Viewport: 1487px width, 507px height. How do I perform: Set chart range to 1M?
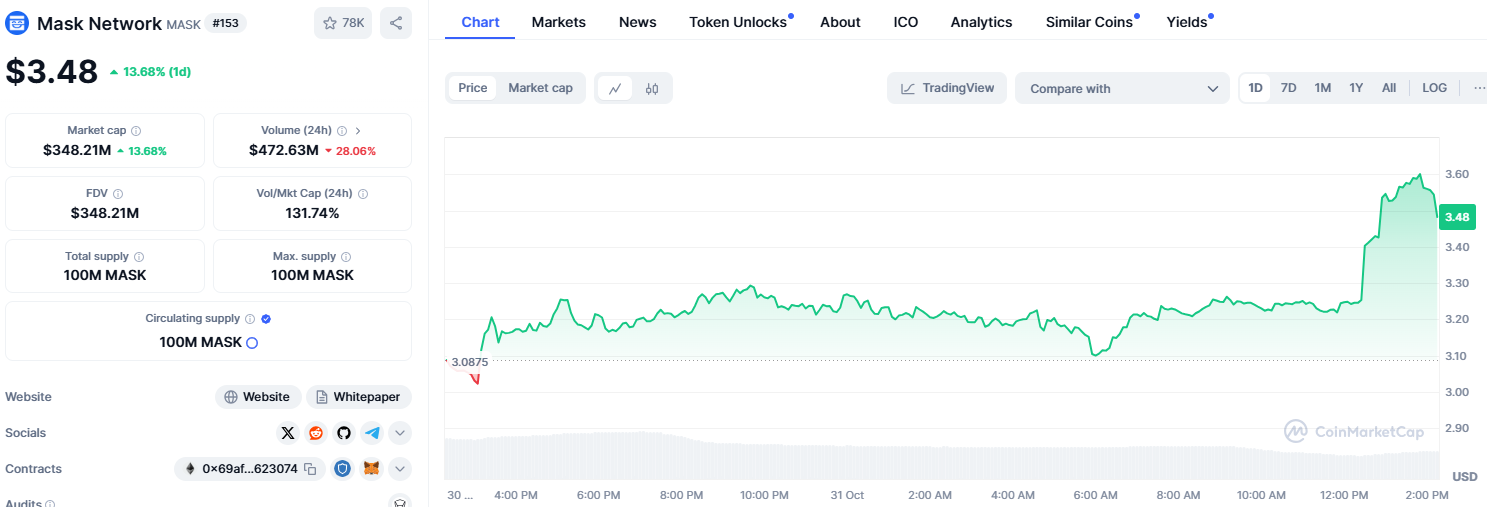[1322, 88]
